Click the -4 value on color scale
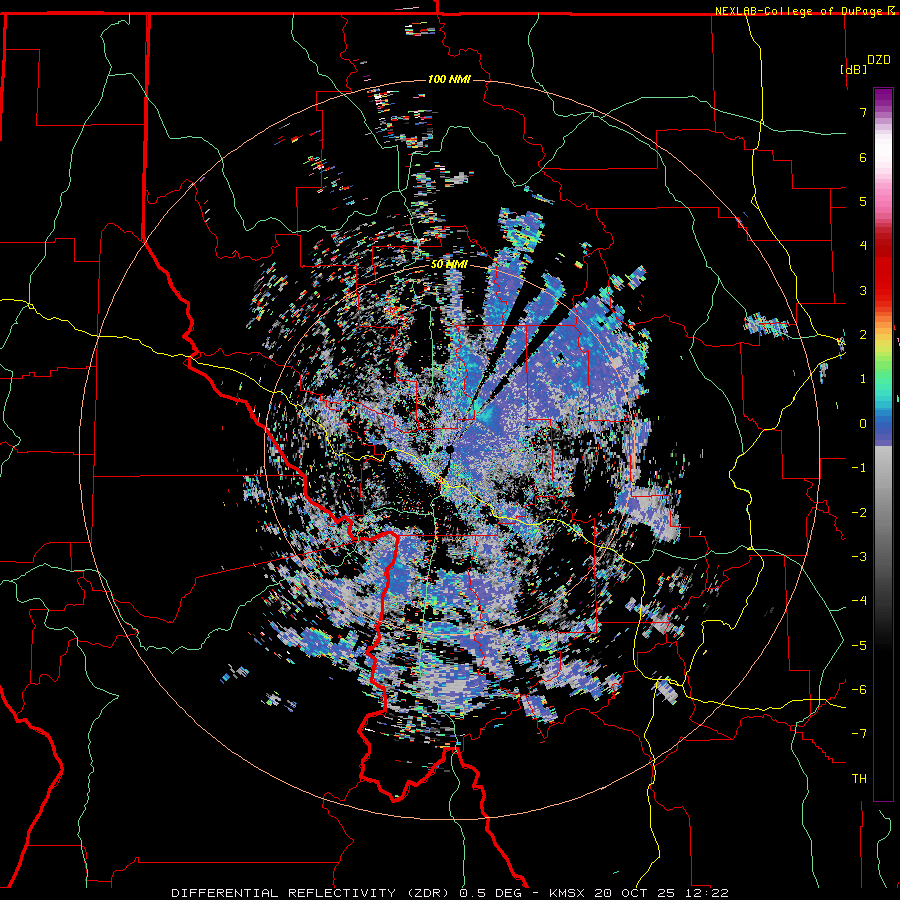This screenshot has width=900, height=900. pyautogui.click(x=859, y=601)
